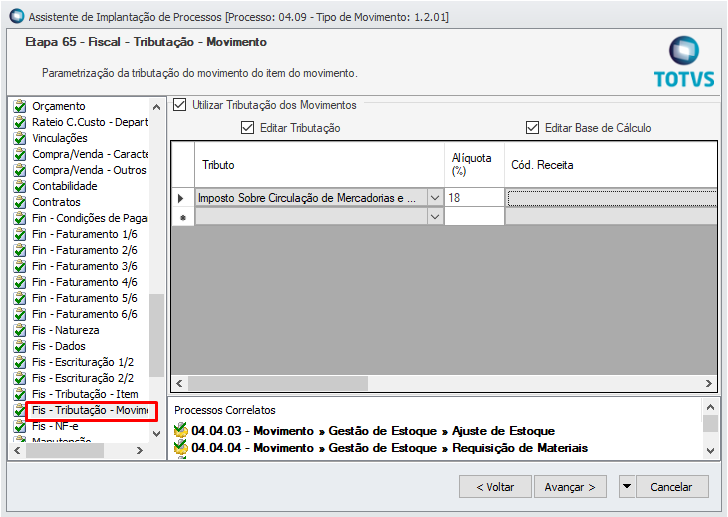
Task: Click the checkmark icon beside Orçamento
Action: (20, 106)
